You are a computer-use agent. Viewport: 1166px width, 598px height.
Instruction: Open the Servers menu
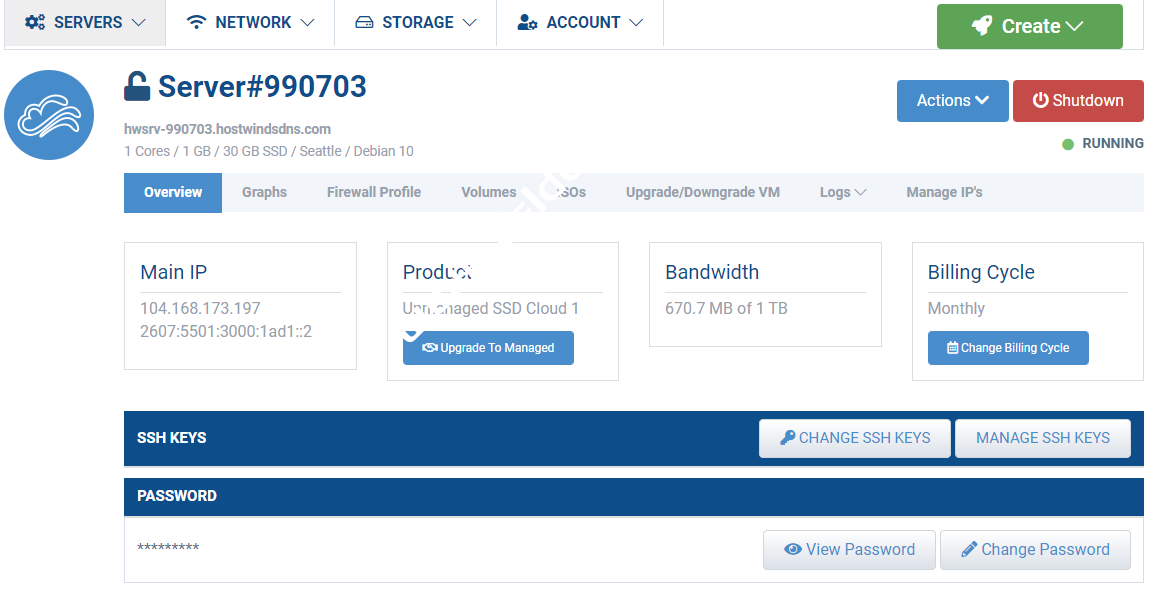pos(85,22)
